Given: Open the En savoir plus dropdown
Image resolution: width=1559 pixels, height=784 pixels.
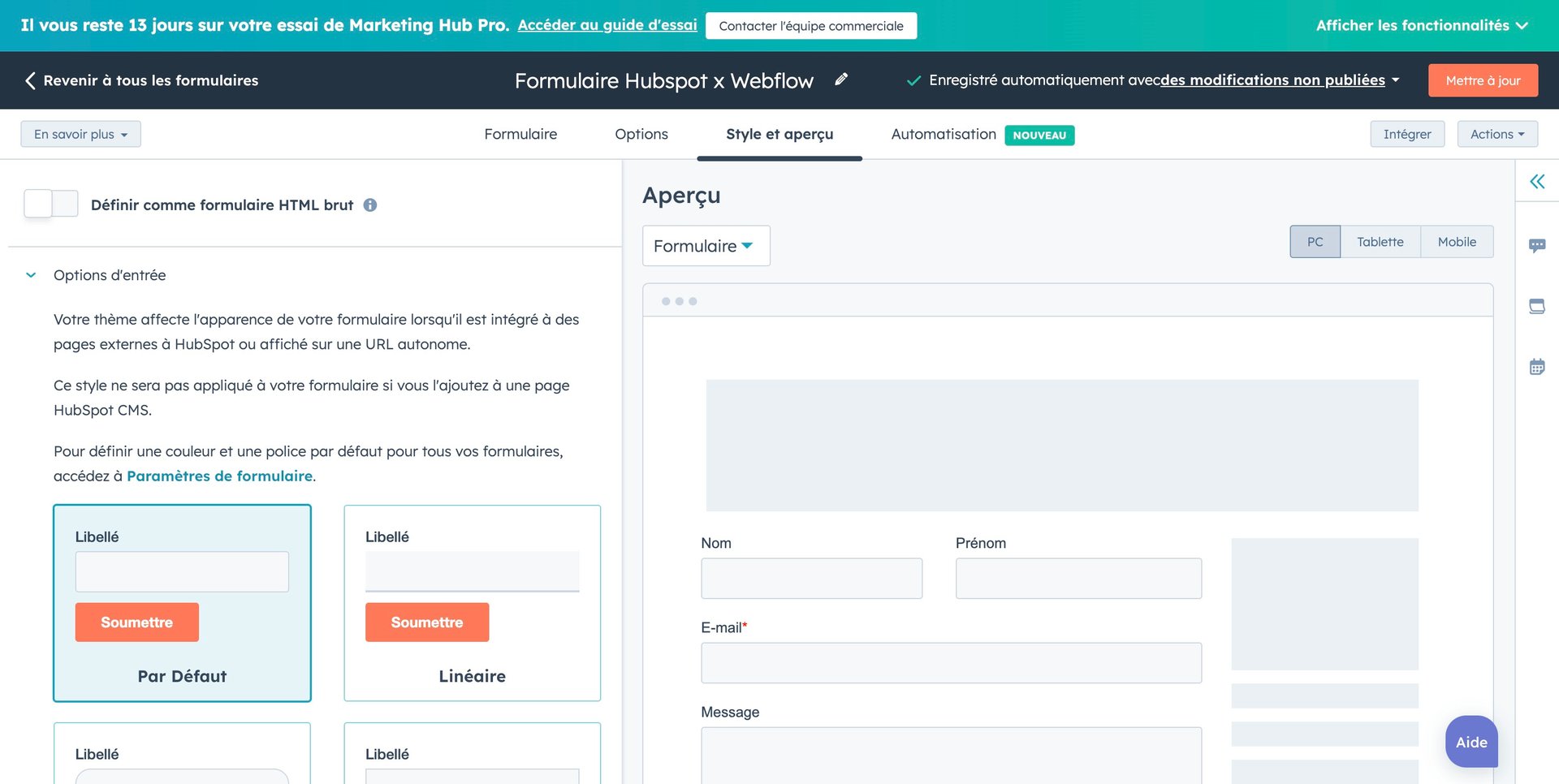Looking at the screenshot, I should pyautogui.click(x=80, y=134).
